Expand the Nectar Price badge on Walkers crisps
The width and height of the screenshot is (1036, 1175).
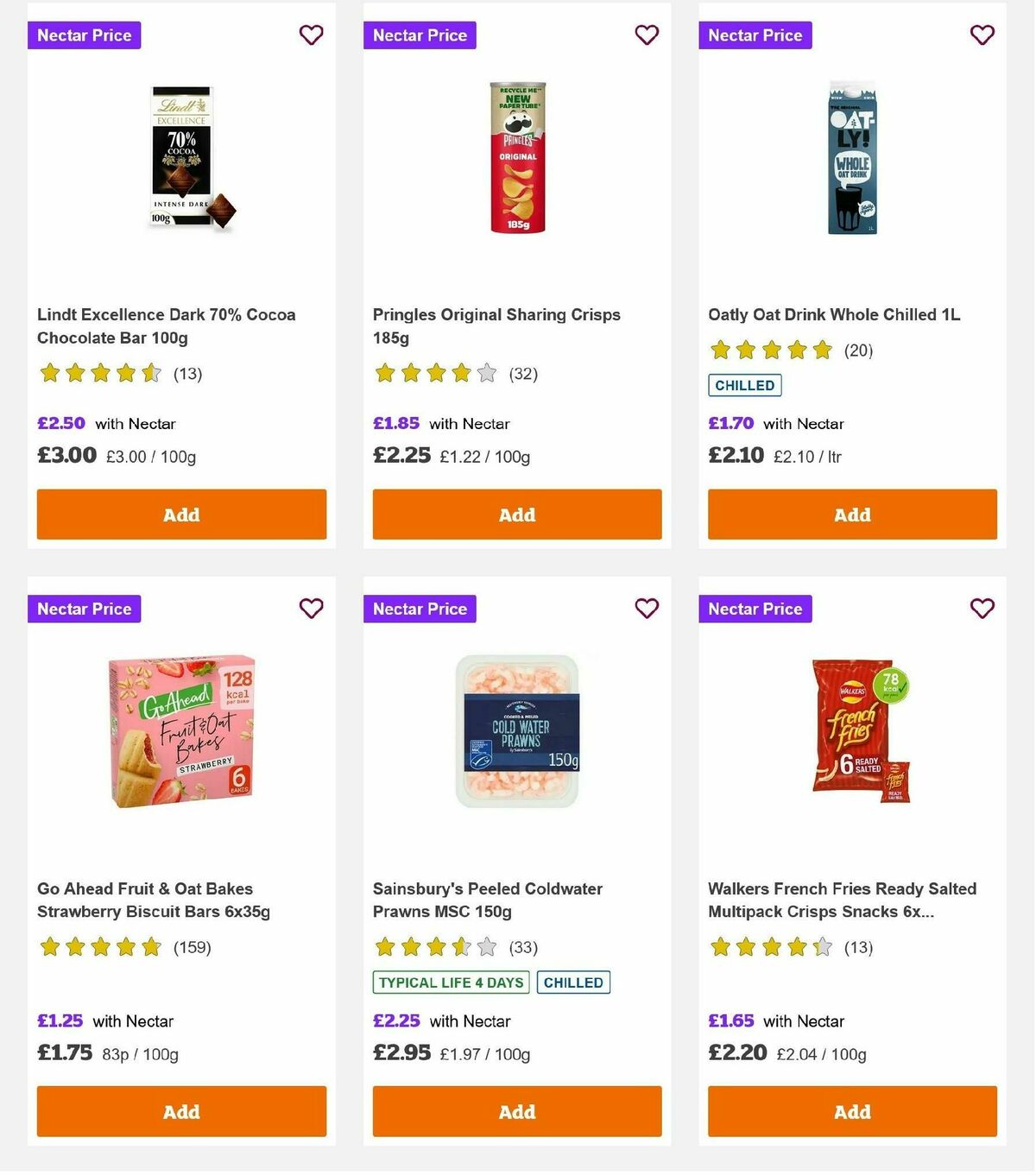click(755, 609)
